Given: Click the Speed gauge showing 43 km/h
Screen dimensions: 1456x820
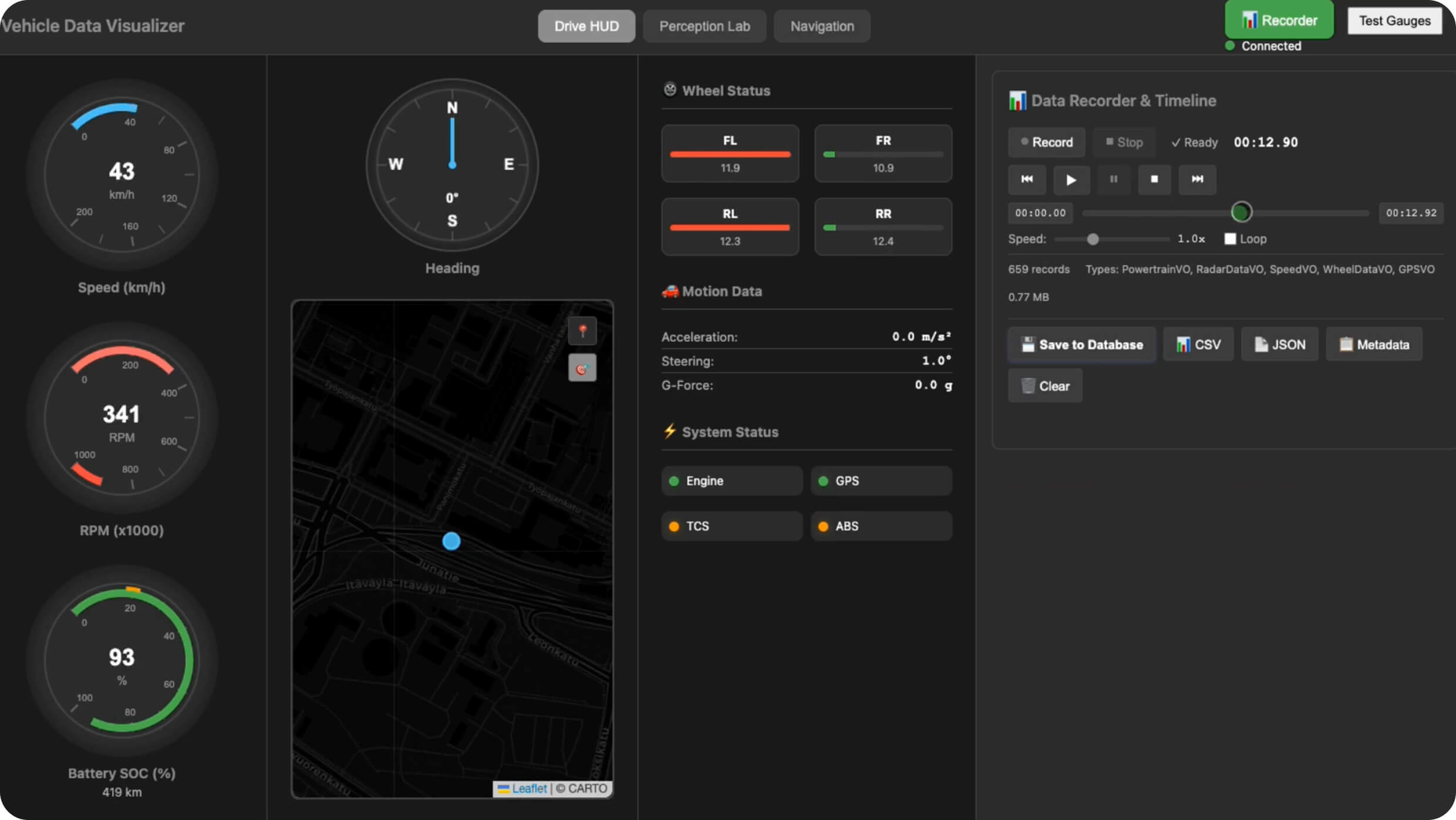Looking at the screenshot, I should click(122, 174).
